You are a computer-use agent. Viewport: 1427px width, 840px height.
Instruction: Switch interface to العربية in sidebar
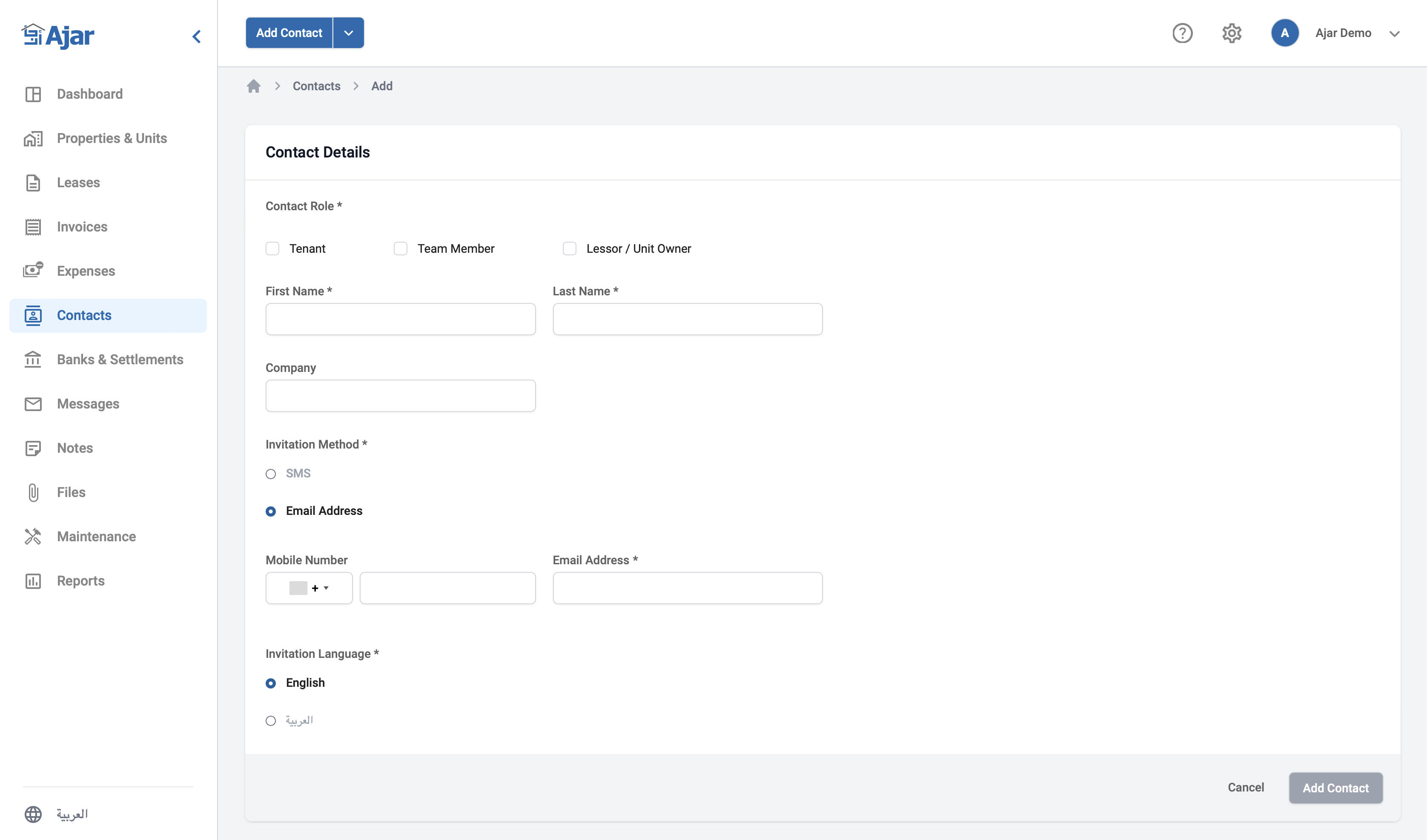click(x=72, y=814)
